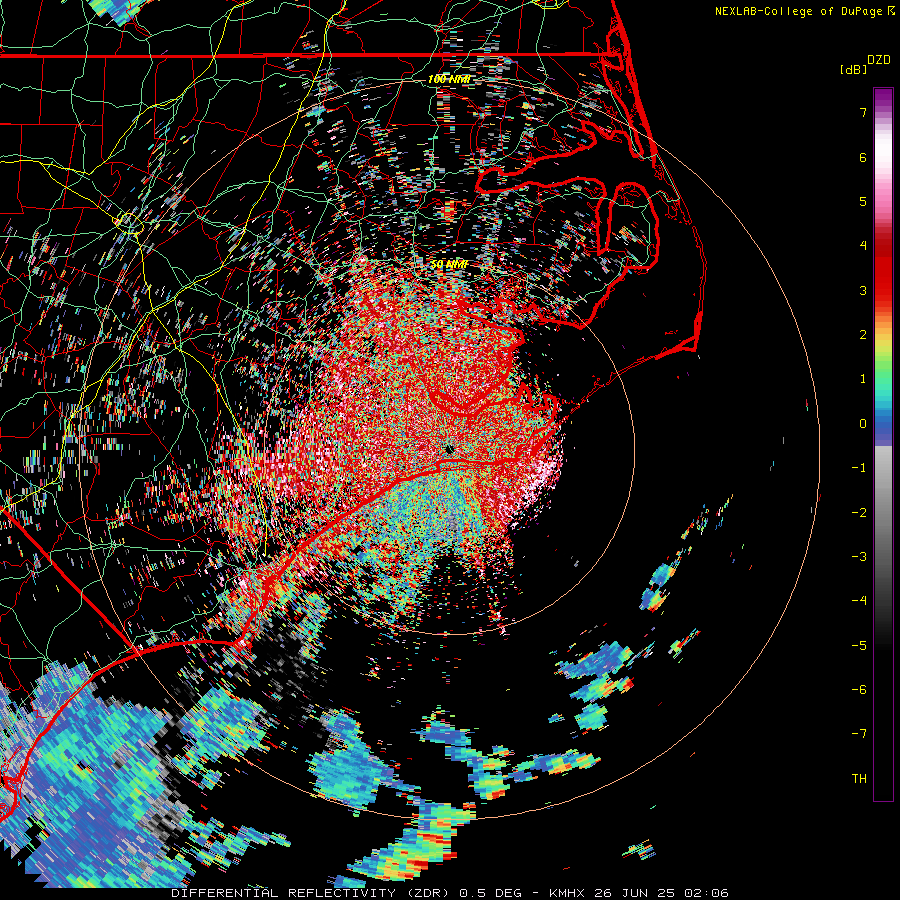
Task: Click the -6 value on the scale
Action: (859, 690)
